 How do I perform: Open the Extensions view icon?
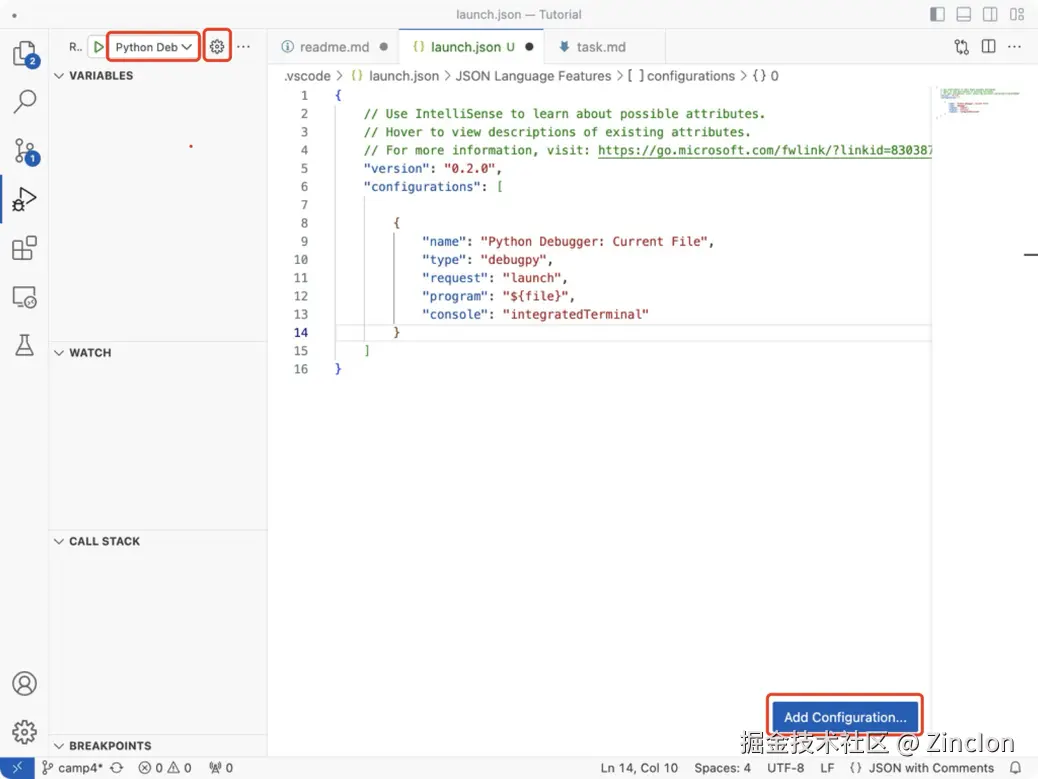click(x=25, y=248)
